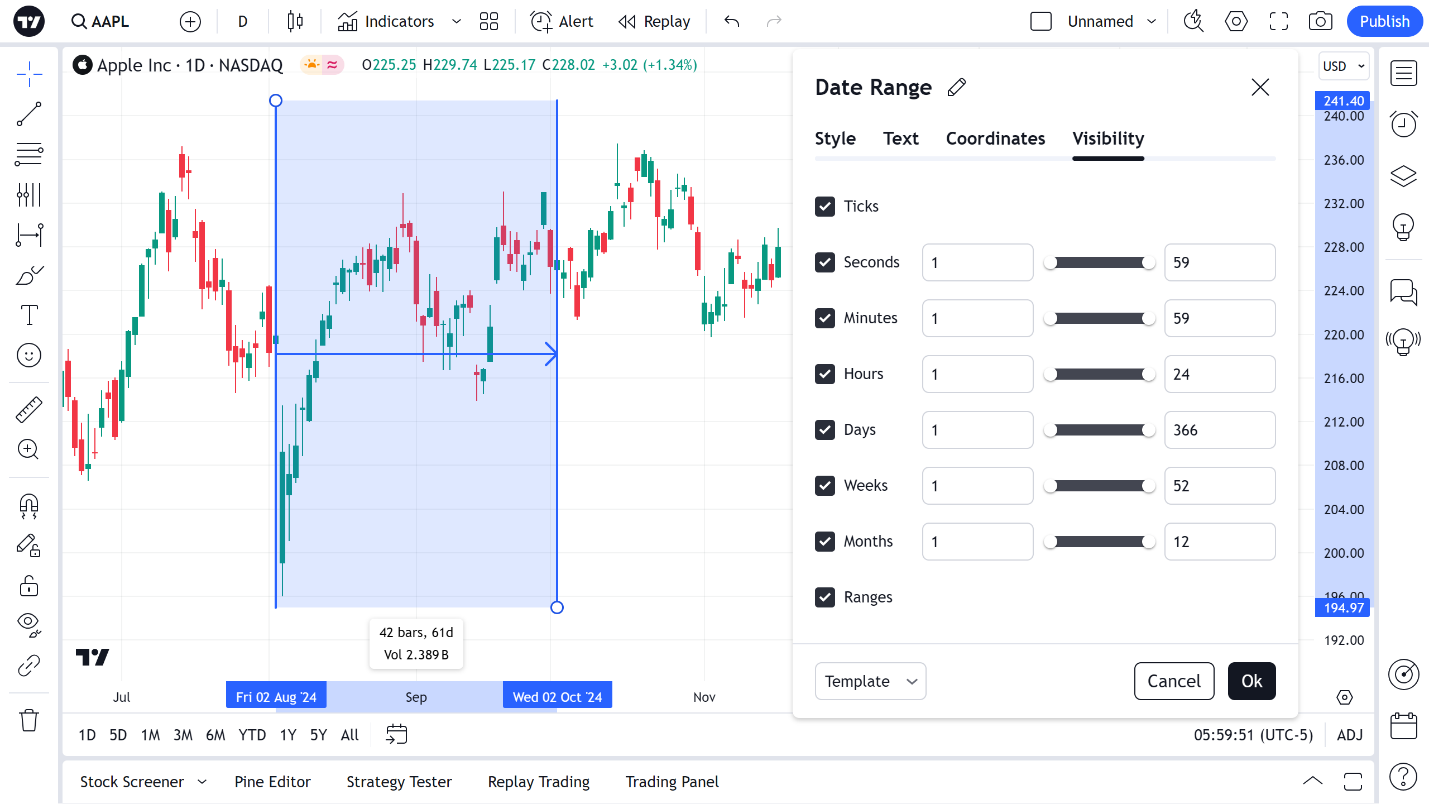This screenshot has height=804, width=1429.
Task: Select the ruler measure tool
Action: (29, 409)
